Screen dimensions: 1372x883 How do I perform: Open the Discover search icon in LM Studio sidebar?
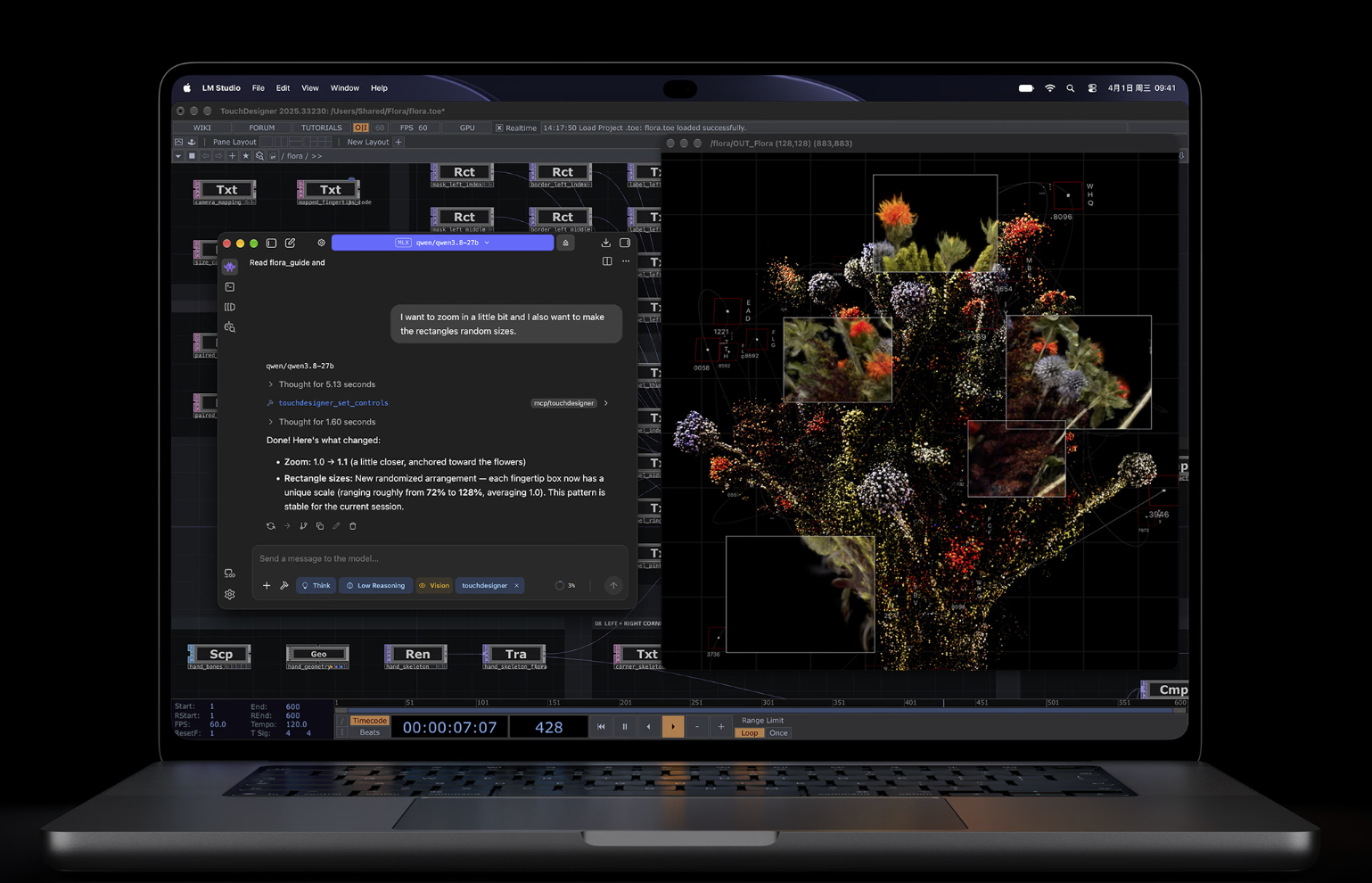pyautogui.click(x=230, y=327)
